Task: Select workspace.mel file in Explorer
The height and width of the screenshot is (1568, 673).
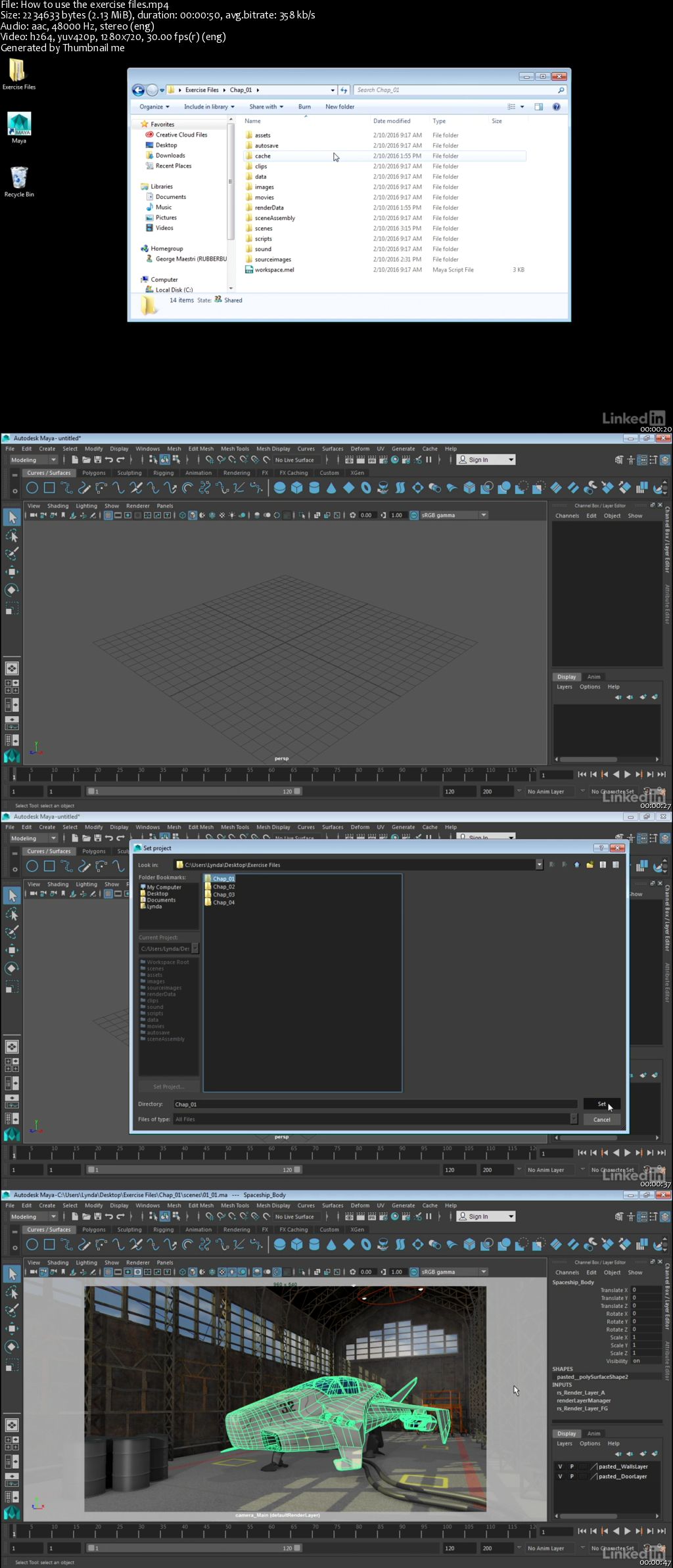Action: click(274, 270)
